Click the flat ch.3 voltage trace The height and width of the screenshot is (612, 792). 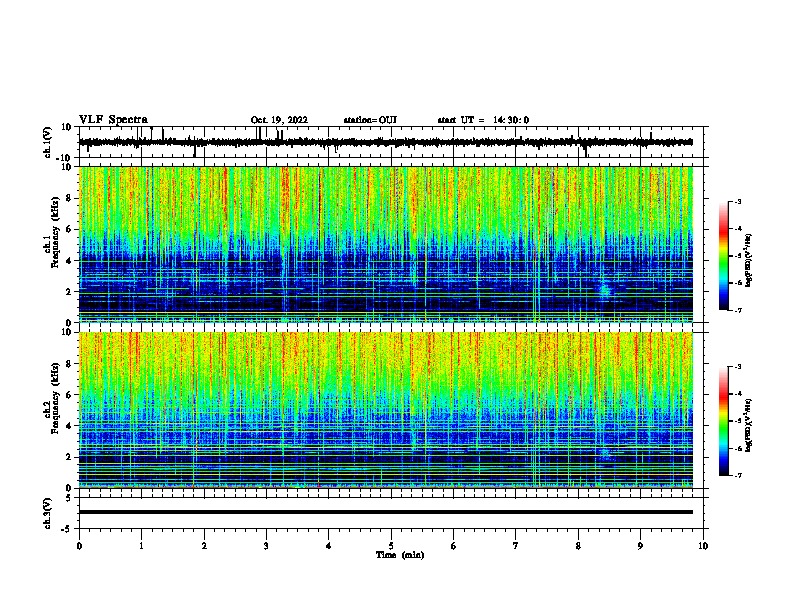385,512
